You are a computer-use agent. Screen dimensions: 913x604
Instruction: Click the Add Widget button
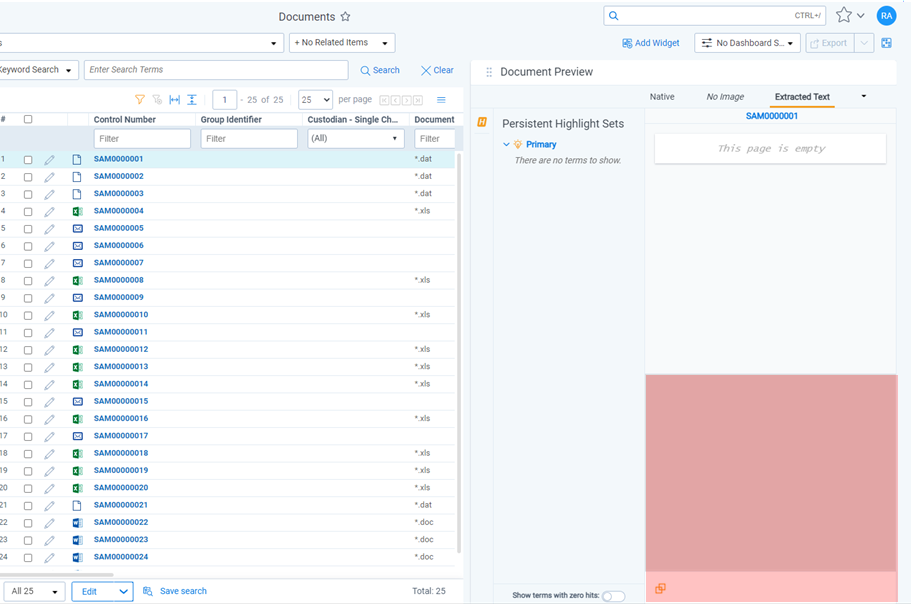(650, 43)
